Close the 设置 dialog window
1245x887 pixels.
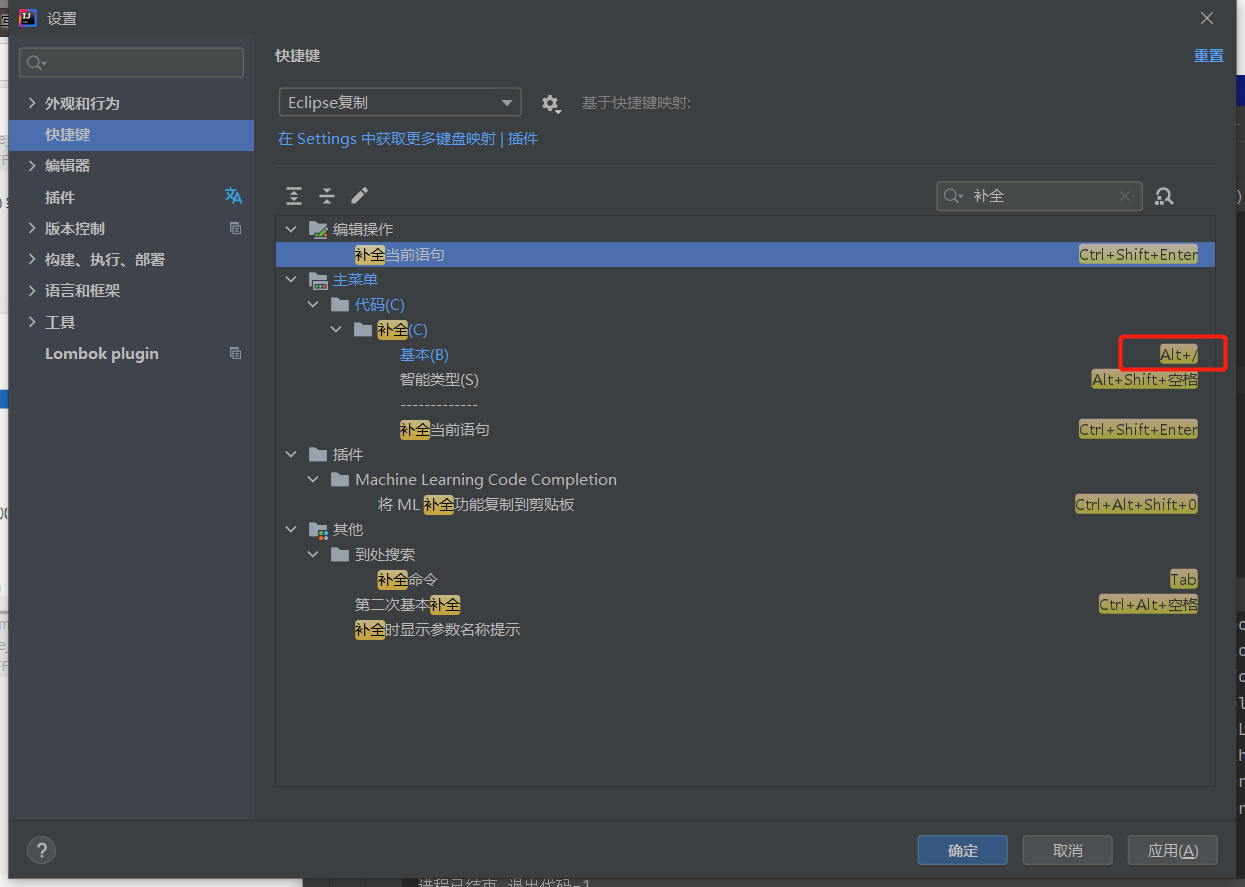pyautogui.click(x=1208, y=18)
